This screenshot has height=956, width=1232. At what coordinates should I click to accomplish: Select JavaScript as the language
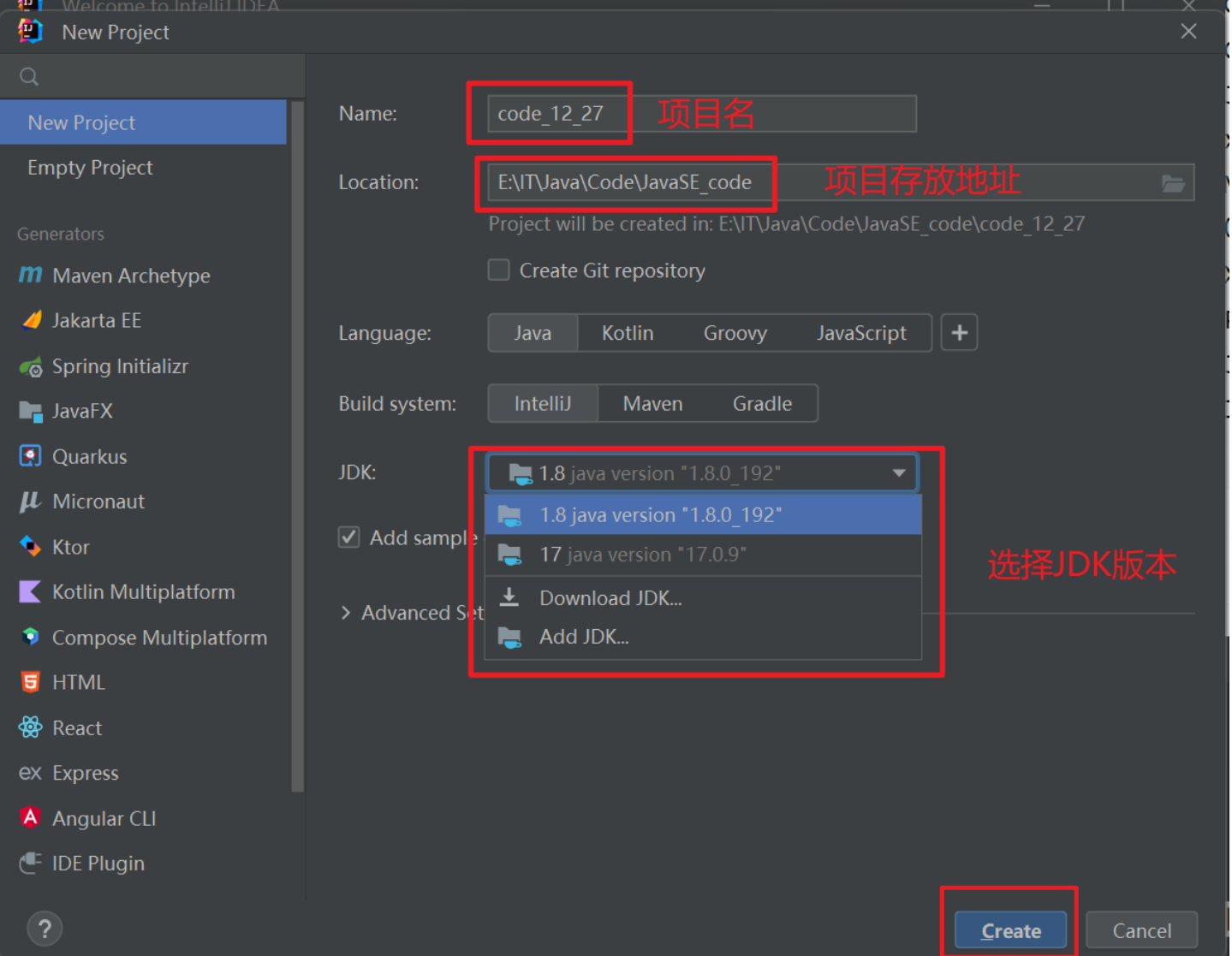pos(861,333)
